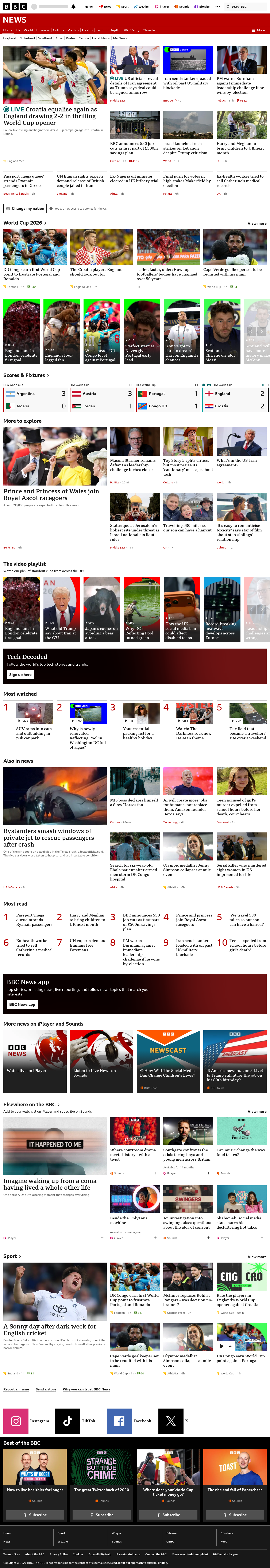Open the header Weather link
Screen dimensions: 270x1568
pos(142,7)
